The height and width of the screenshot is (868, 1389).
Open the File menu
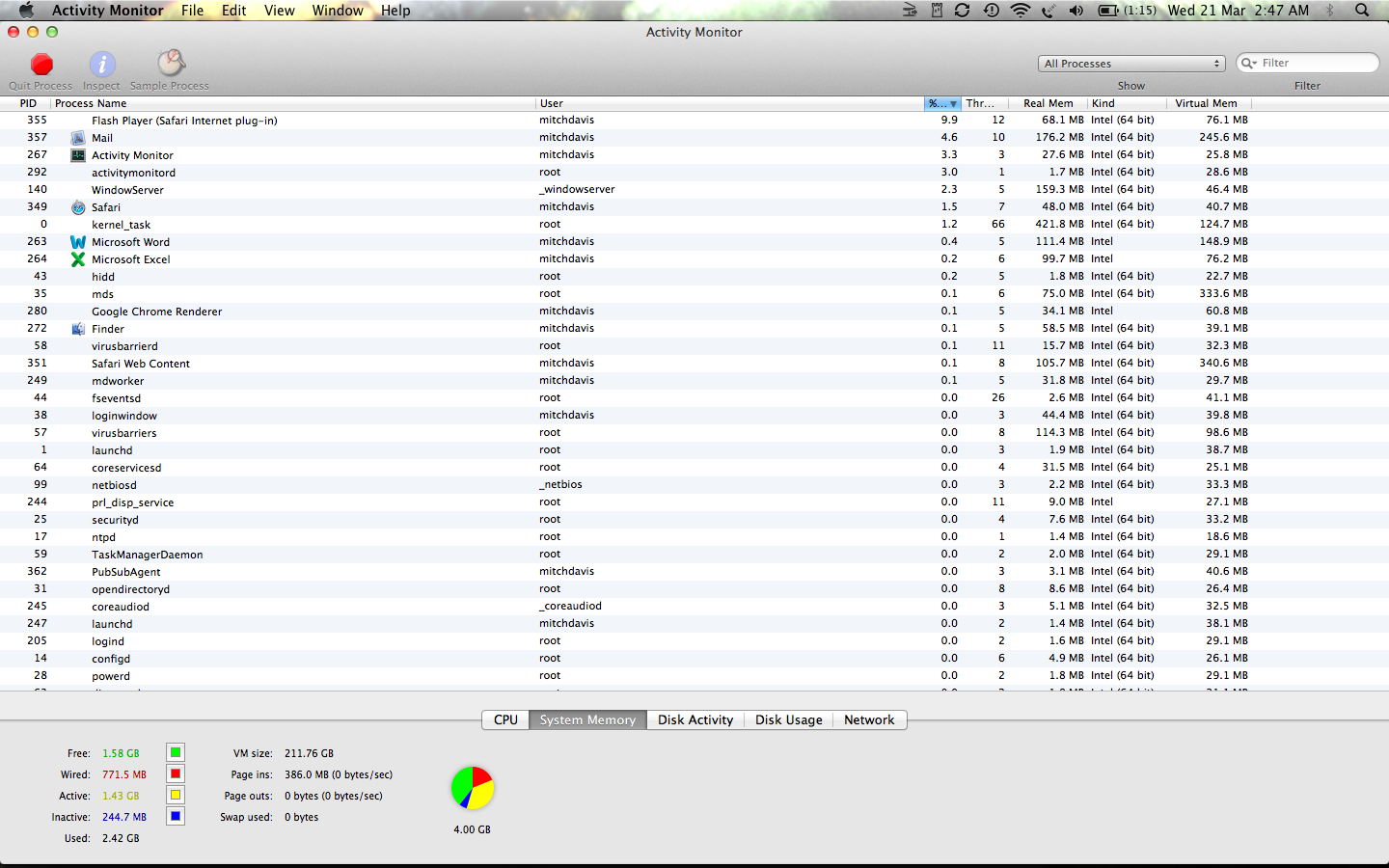click(x=193, y=10)
